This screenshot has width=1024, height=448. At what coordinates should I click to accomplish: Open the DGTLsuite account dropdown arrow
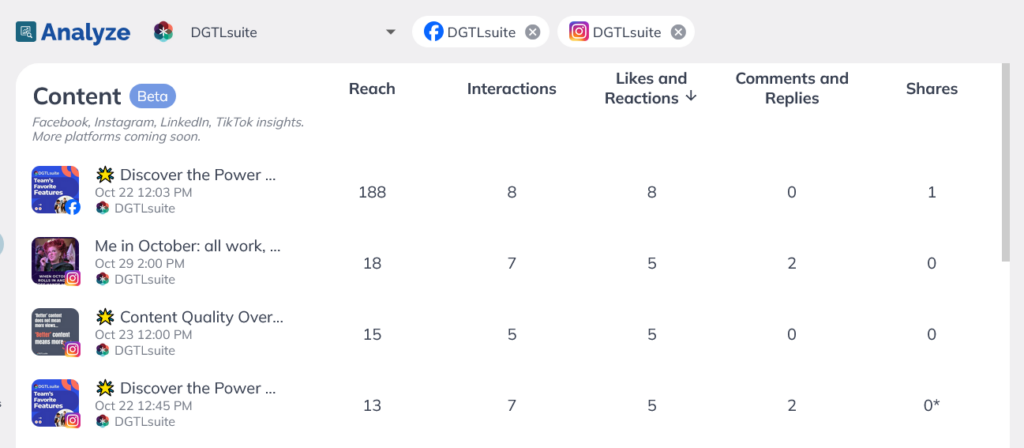click(391, 32)
